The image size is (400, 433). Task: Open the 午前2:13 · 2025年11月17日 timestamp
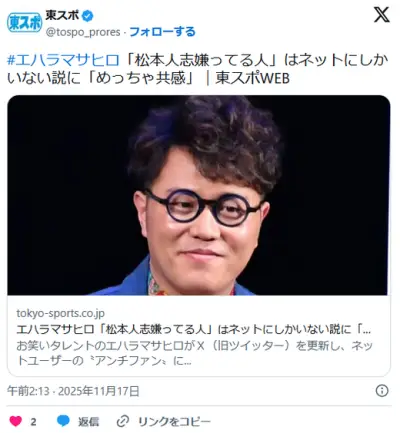pyautogui.click(x=73, y=391)
